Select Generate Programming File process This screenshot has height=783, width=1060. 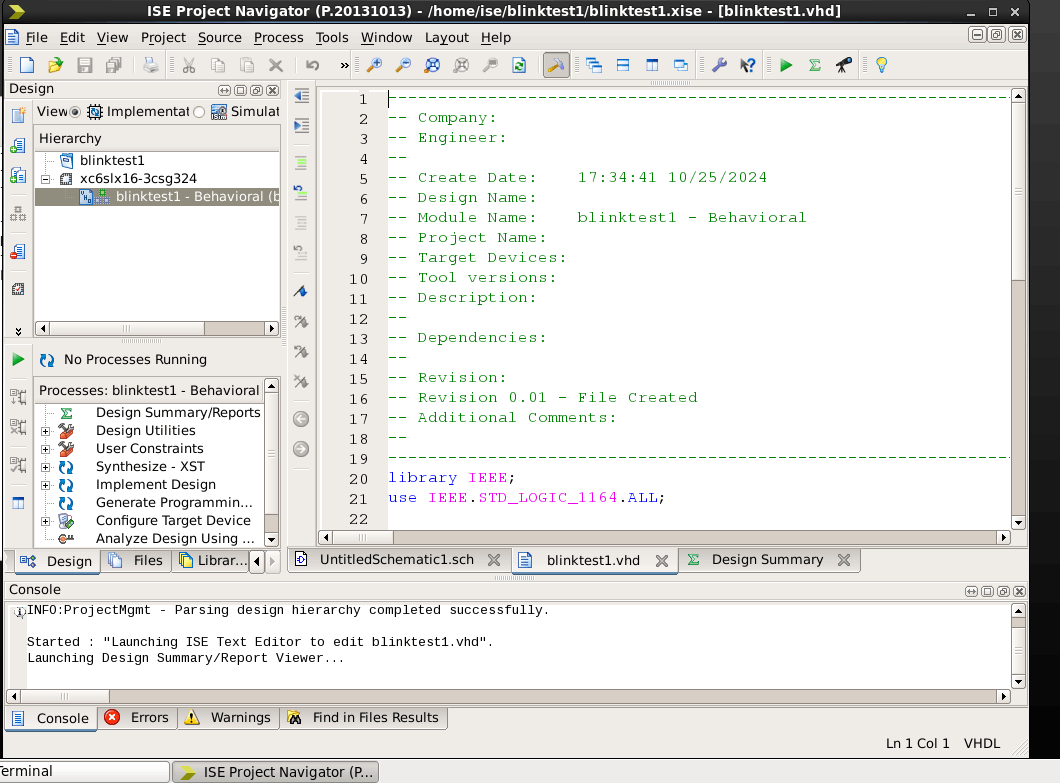[x=174, y=503]
